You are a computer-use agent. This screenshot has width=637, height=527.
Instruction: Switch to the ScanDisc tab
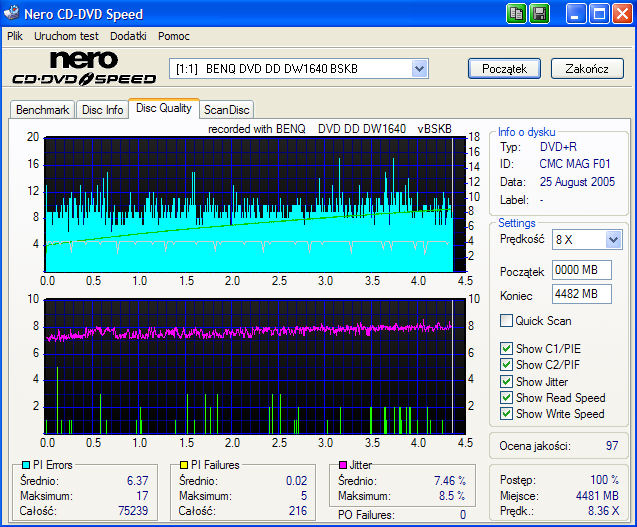pyautogui.click(x=227, y=110)
